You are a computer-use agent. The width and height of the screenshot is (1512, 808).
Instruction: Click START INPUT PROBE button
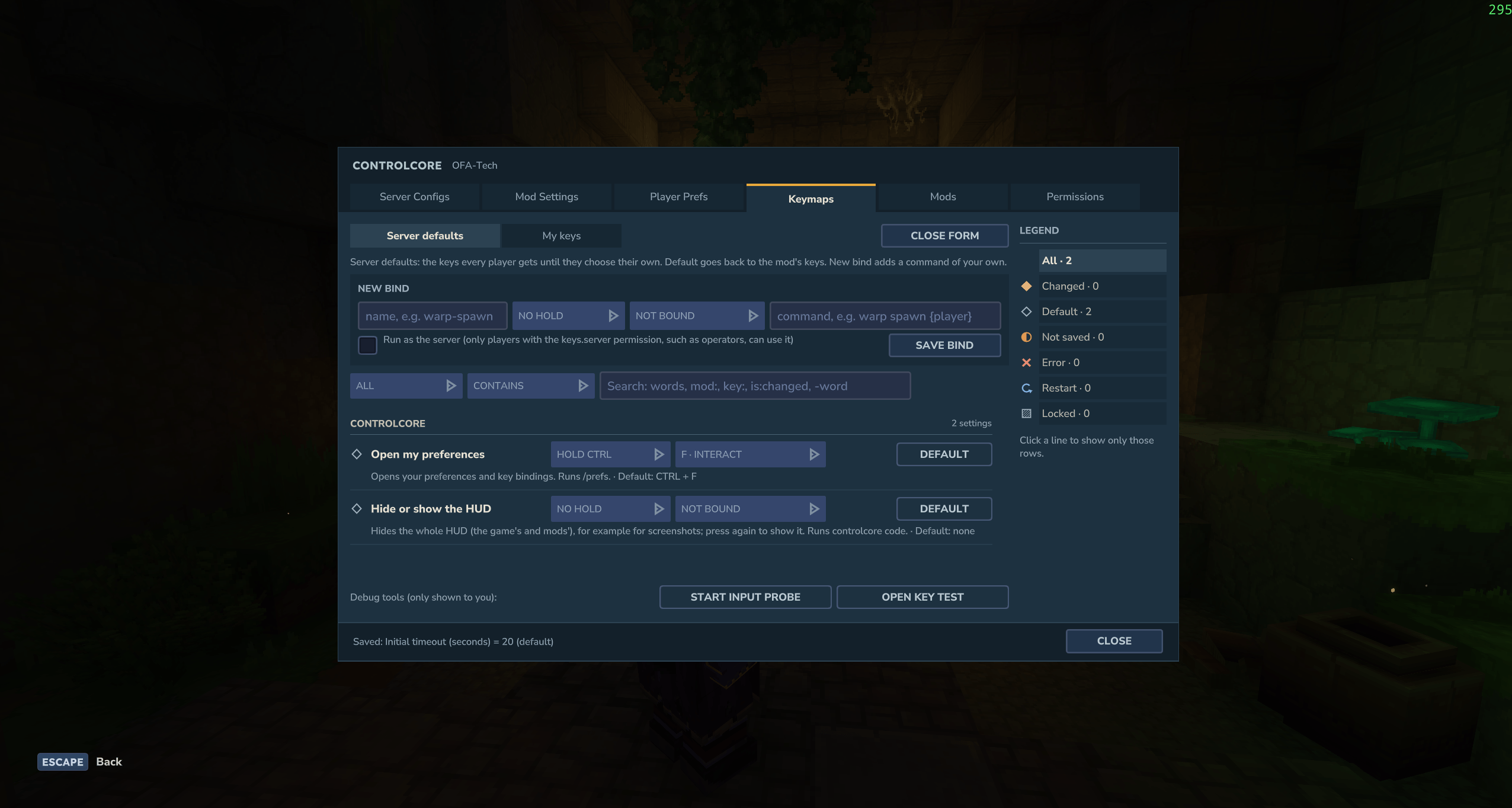[745, 597]
